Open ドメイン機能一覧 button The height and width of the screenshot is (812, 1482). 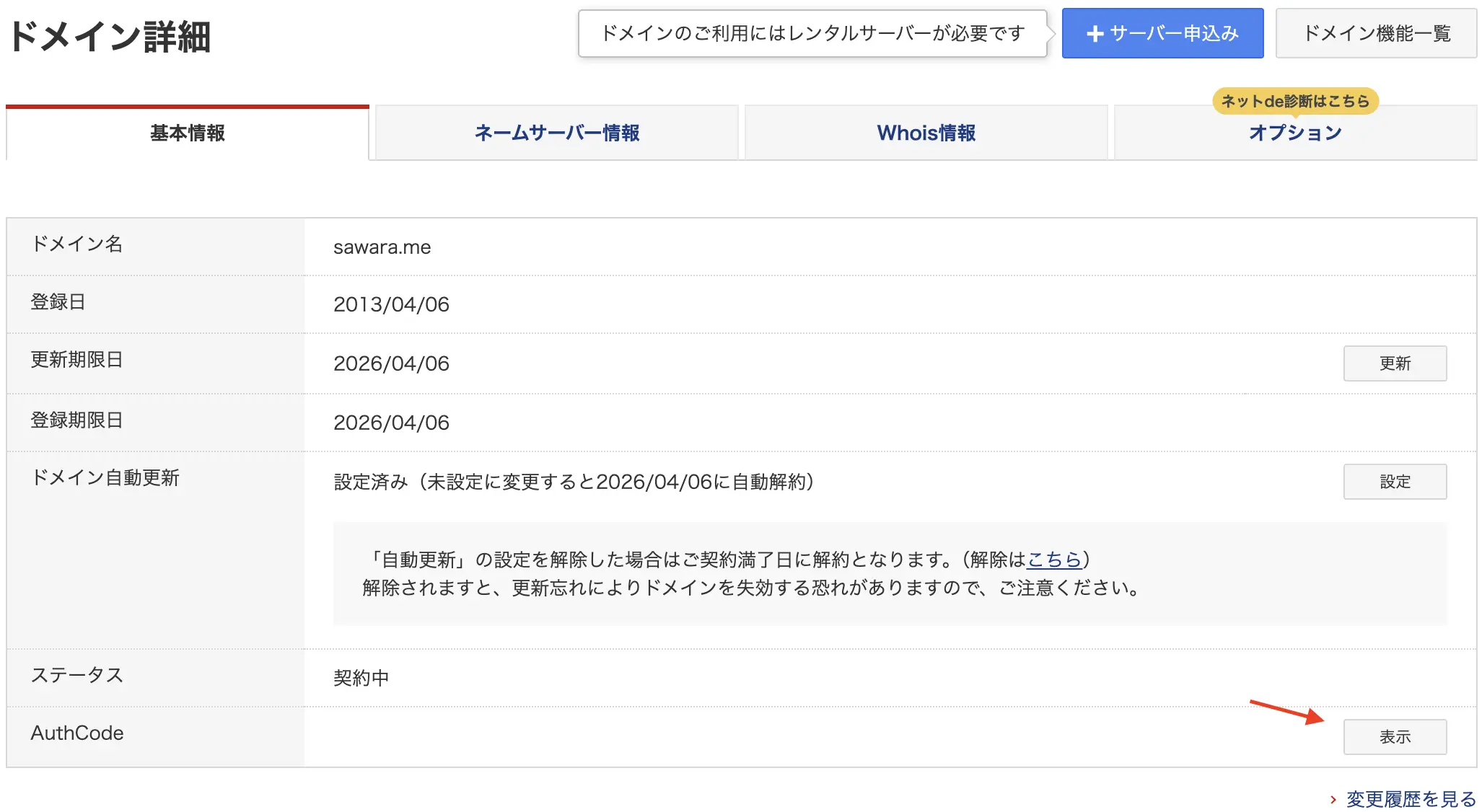coord(1376,33)
